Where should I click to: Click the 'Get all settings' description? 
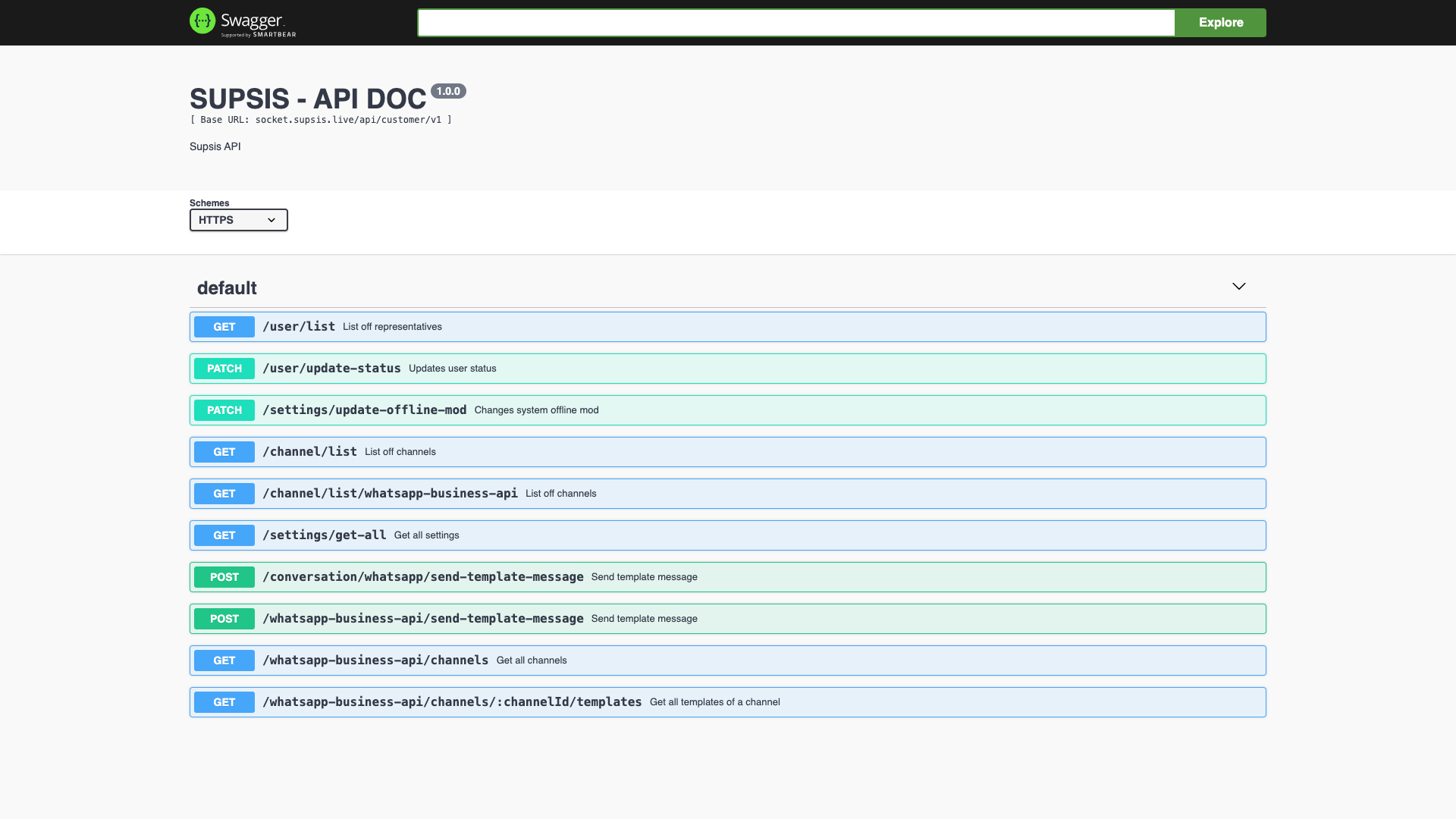[427, 535]
